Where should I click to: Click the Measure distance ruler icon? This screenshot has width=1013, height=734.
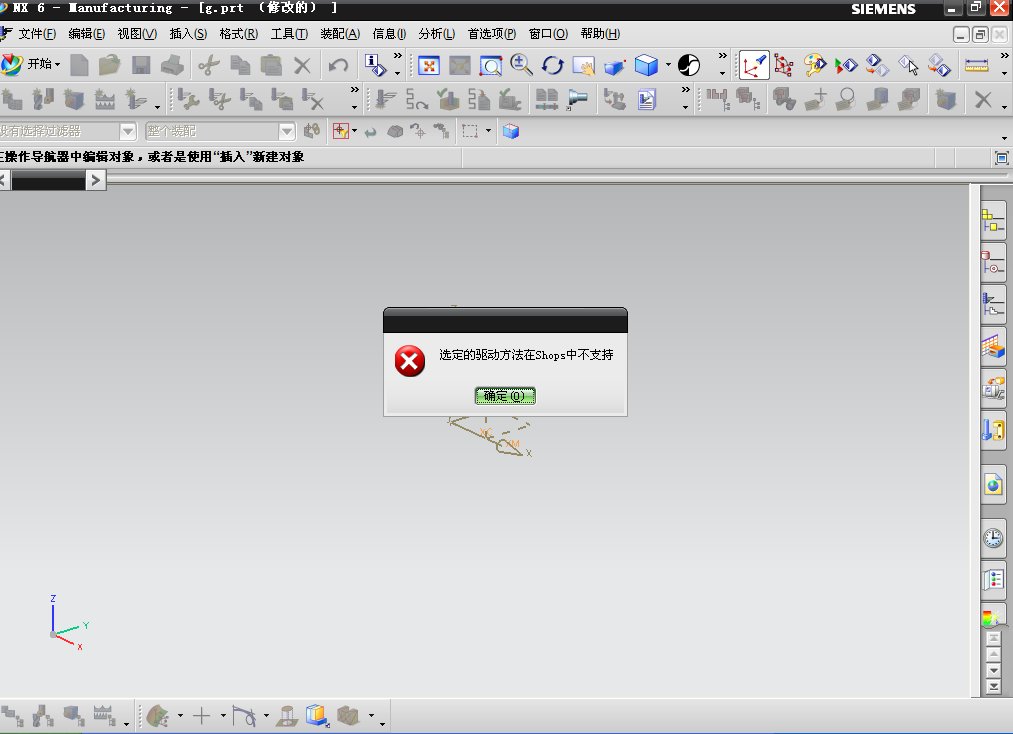(x=976, y=65)
